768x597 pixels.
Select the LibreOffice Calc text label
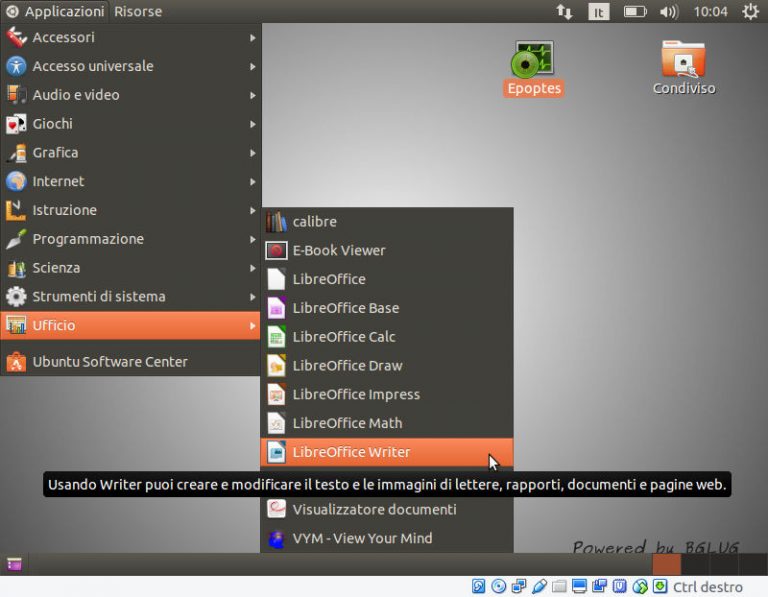[x=344, y=337]
